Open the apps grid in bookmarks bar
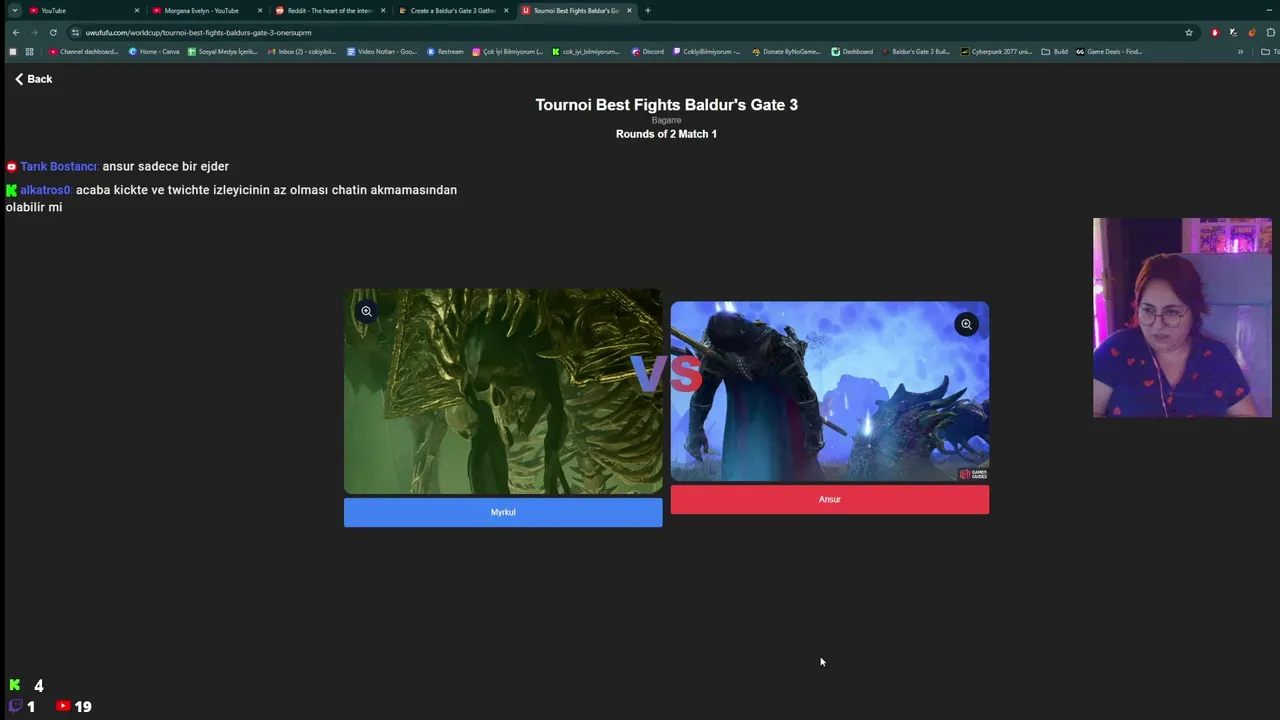This screenshot has width=1280, height=720. click(x=29, y=52)
